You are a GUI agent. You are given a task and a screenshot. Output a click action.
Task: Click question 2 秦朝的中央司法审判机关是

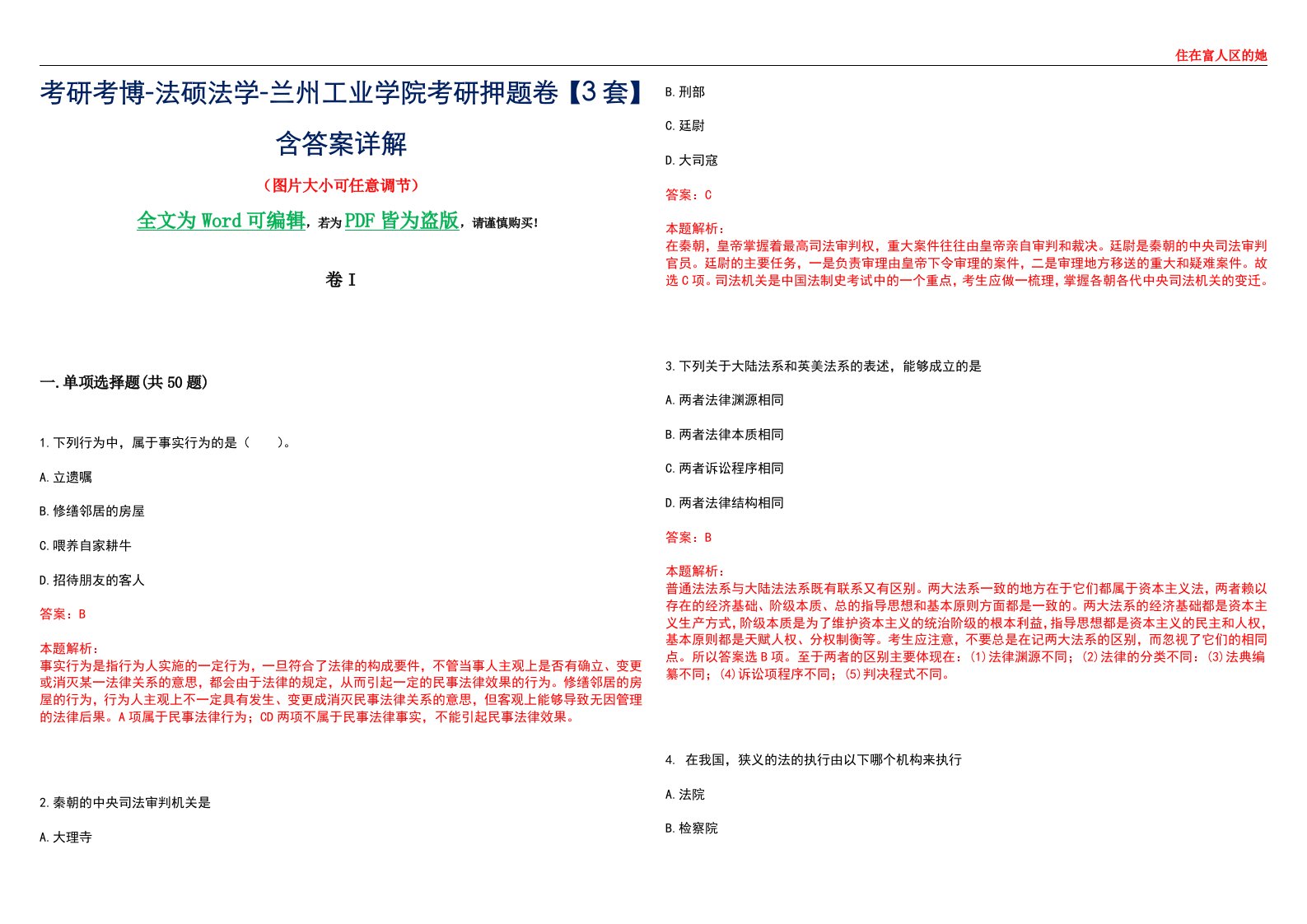point(125,803)
